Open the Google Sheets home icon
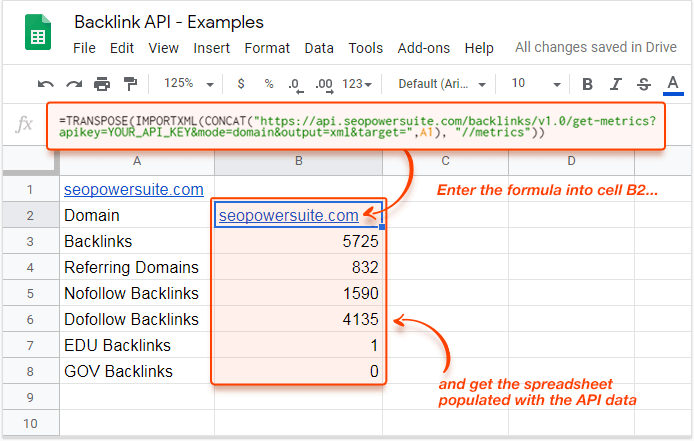The height and width of the screenshot is (441, 694). pyautogui.click(x=38, y=32)
